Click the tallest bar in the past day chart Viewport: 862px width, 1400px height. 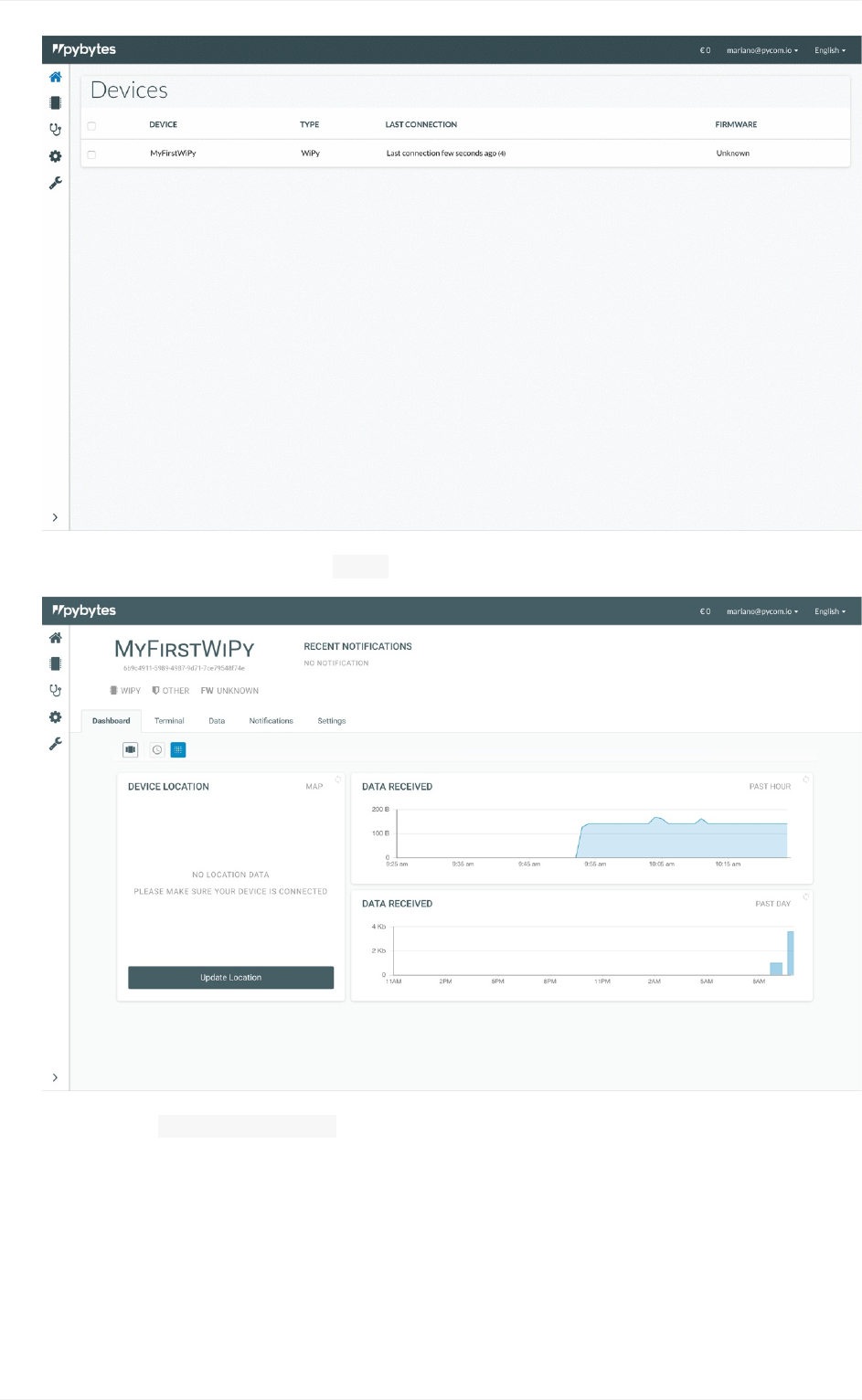pos(791,953)
